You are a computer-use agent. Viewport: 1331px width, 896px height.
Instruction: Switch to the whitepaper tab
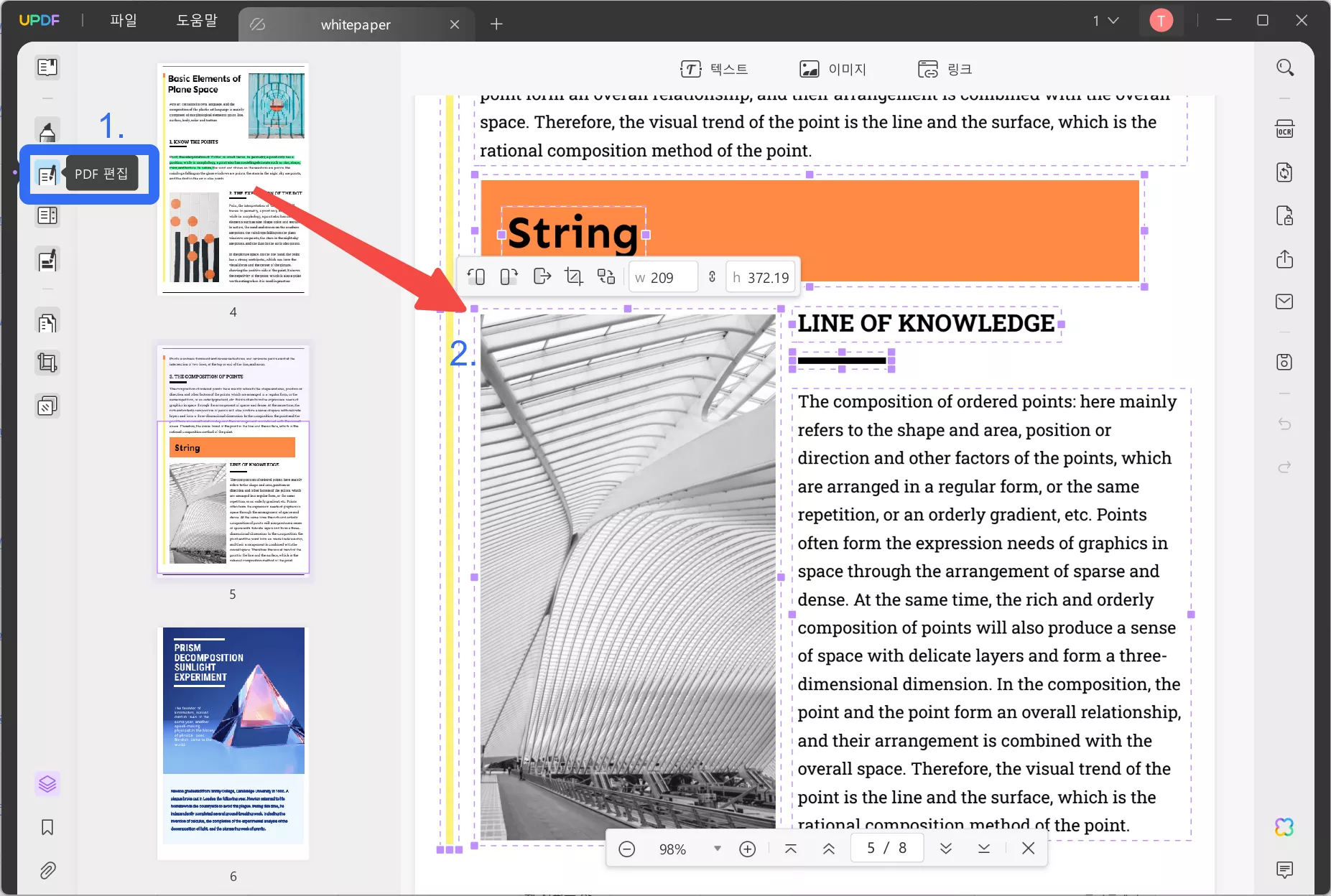[x=356, y=24]
